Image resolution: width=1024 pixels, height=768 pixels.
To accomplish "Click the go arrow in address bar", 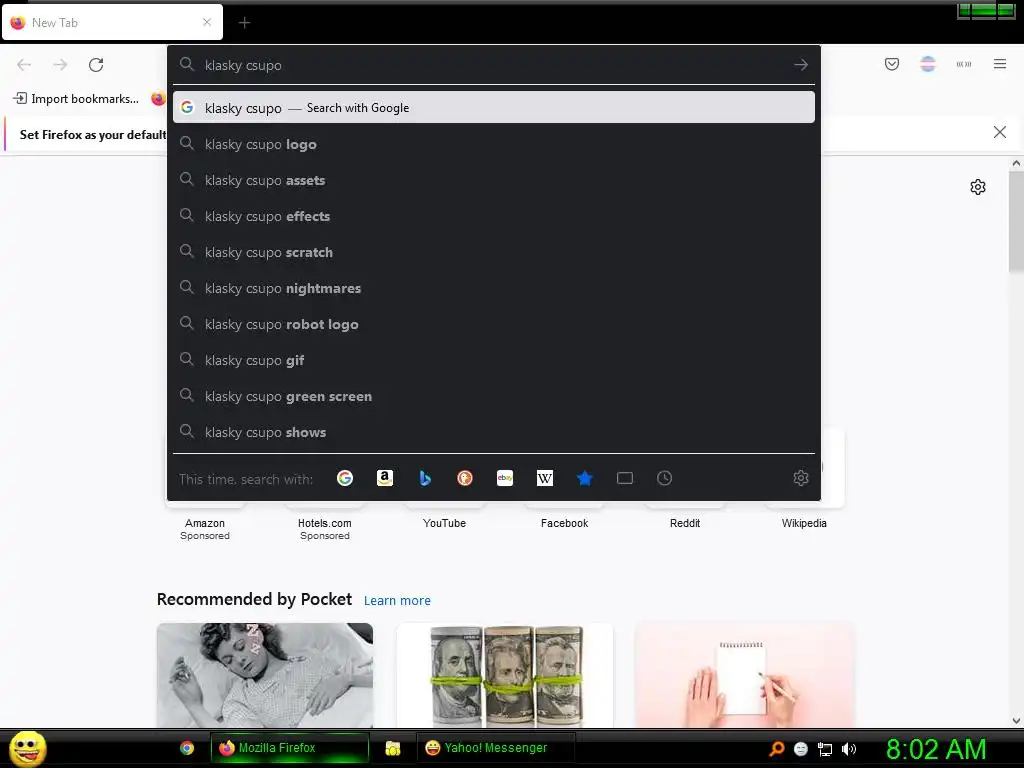I will pyautogui.click(x=801, y=65).
